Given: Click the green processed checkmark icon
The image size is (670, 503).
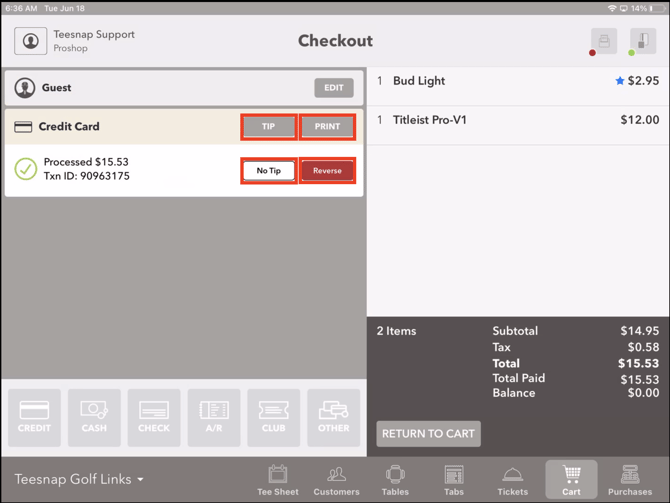Looking at the screenshot, I should [x=26, y=169].
